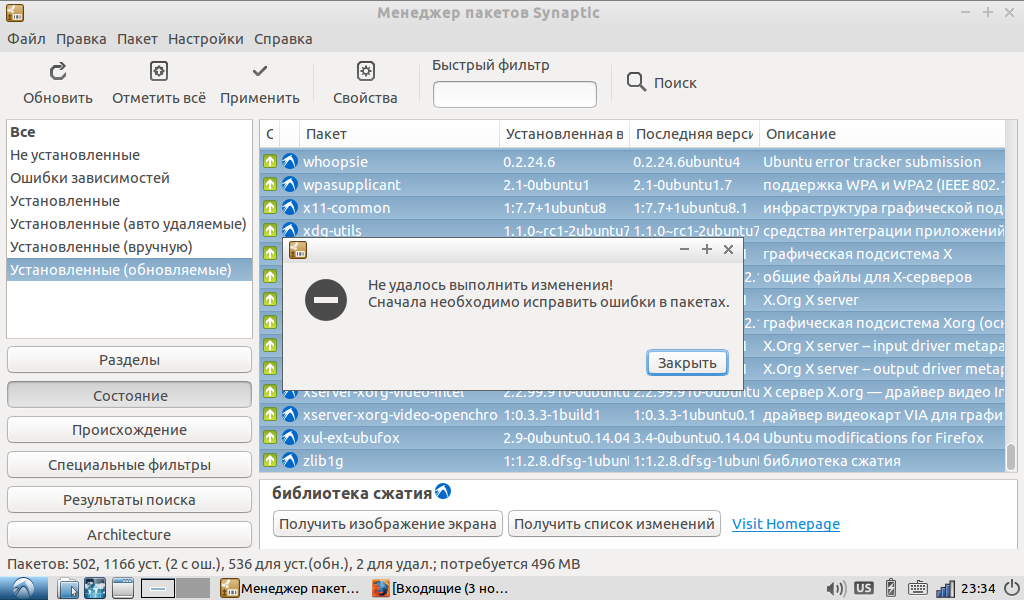
Task: Click the Применить checkmark icon
Action: pos(260,71)
